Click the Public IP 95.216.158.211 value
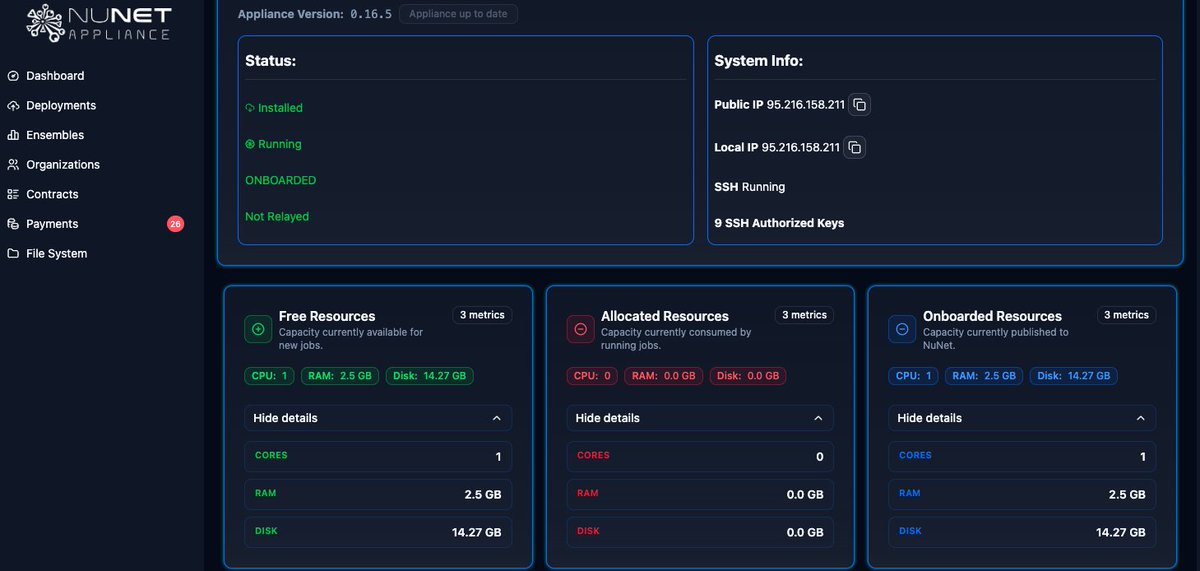Viewport: 1200px width, 571px height. click(x=806, y=105)
